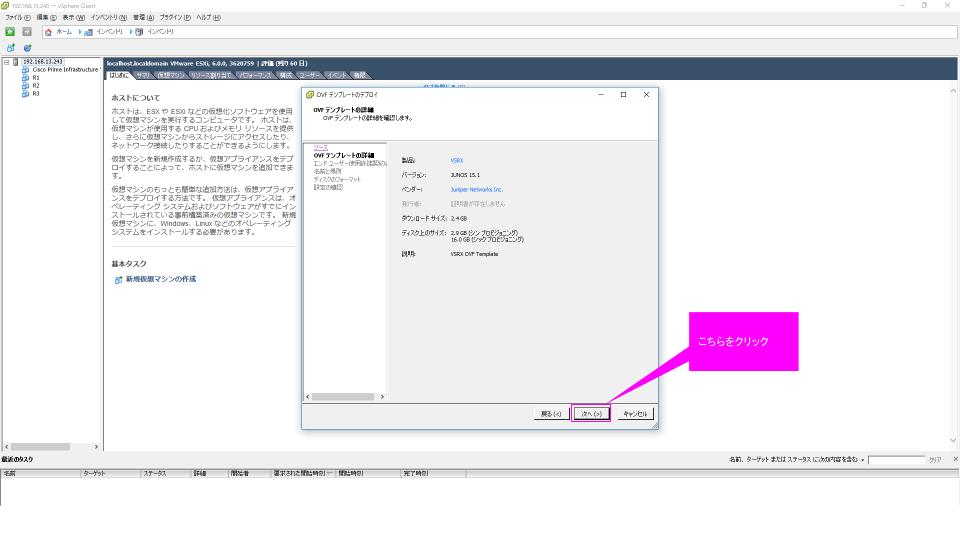Click the wizard steps horizontal scrollbar
Image resolution: width=960 pixels, height=540 pixels.
pos(342,397)
